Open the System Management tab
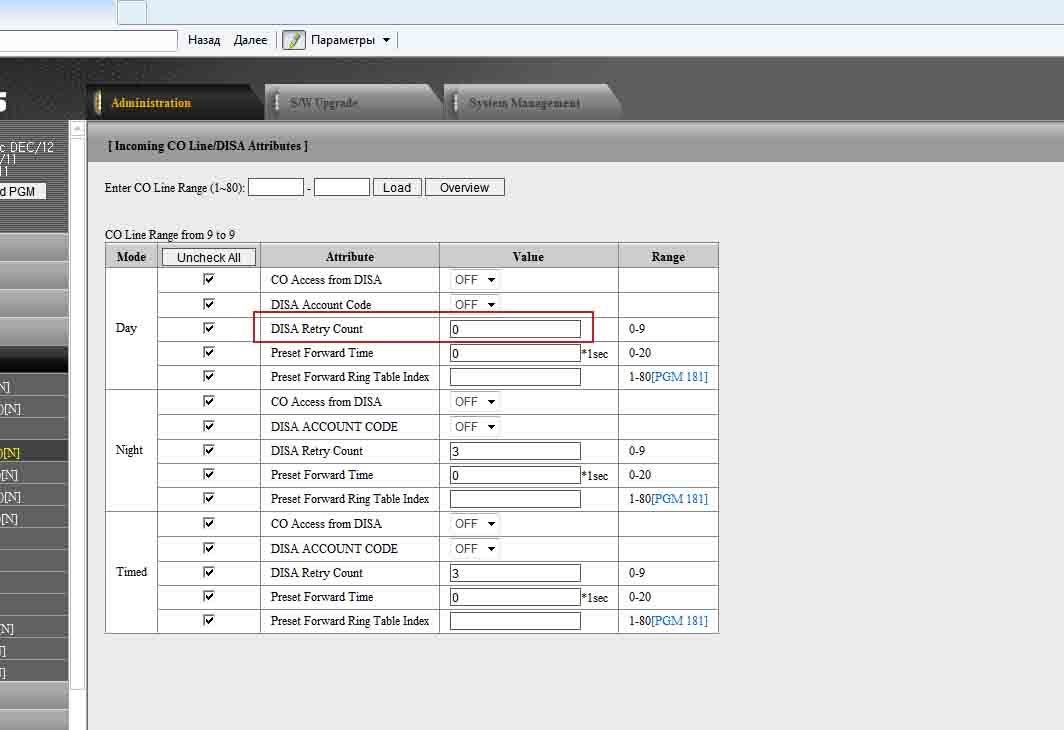Image resolution: width=1064 pixels, height=730 pixels. point(524,103)
